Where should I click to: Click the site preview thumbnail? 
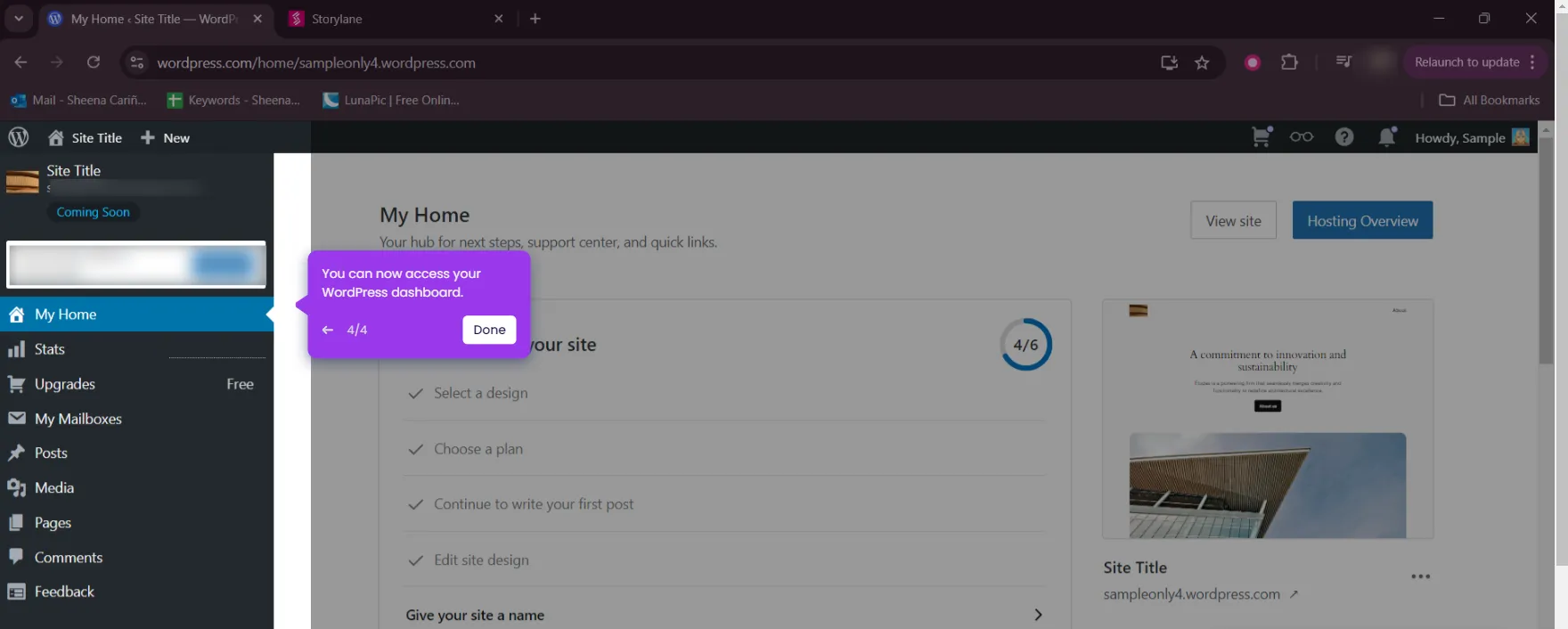click(1268, 419)
